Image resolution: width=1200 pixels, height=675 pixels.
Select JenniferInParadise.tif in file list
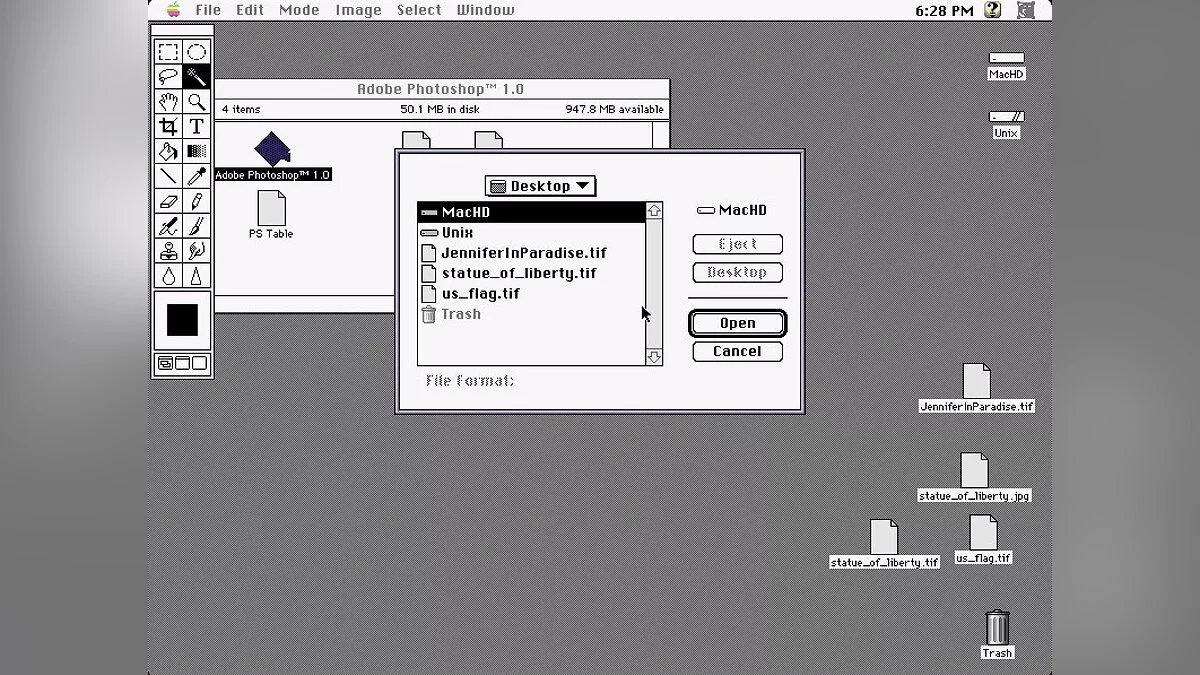coord(523,253)
